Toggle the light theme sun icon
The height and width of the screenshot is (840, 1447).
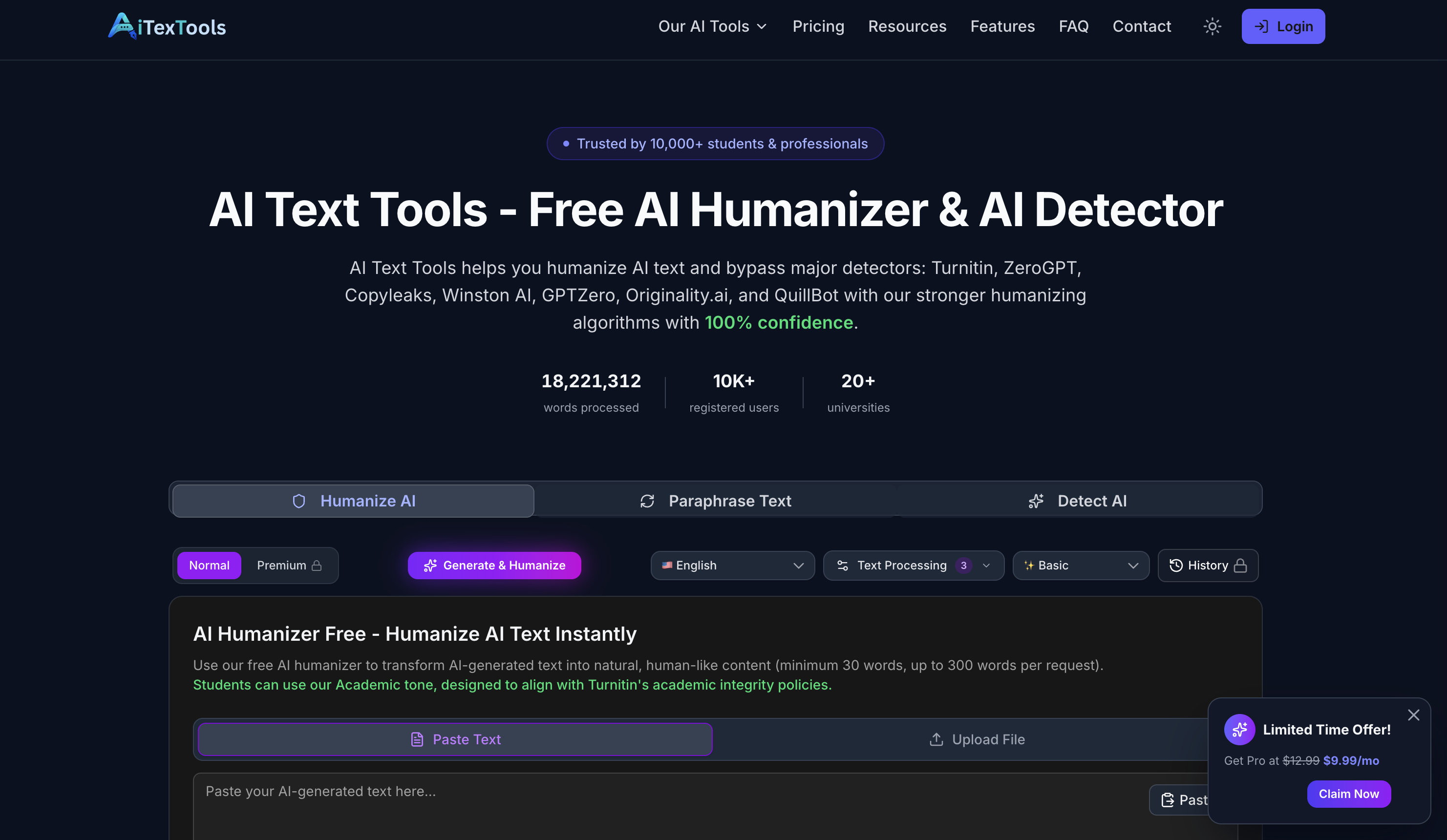point(1212,26)
